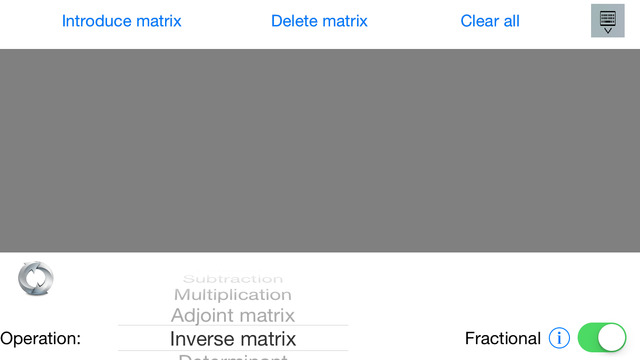Screen dimensions: 640x360
Task: Tap the selected Inverse matrix row
Action: [233, 338]
